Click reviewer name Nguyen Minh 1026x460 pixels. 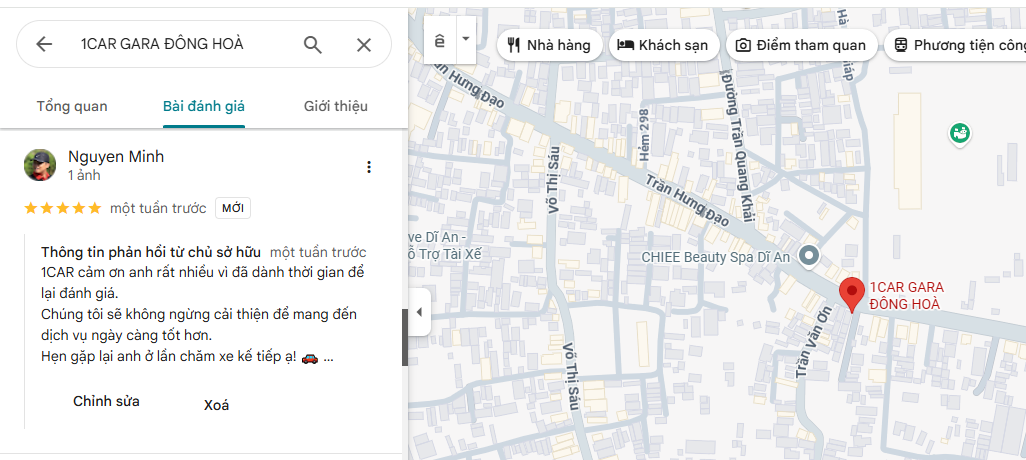pos(116,156)
